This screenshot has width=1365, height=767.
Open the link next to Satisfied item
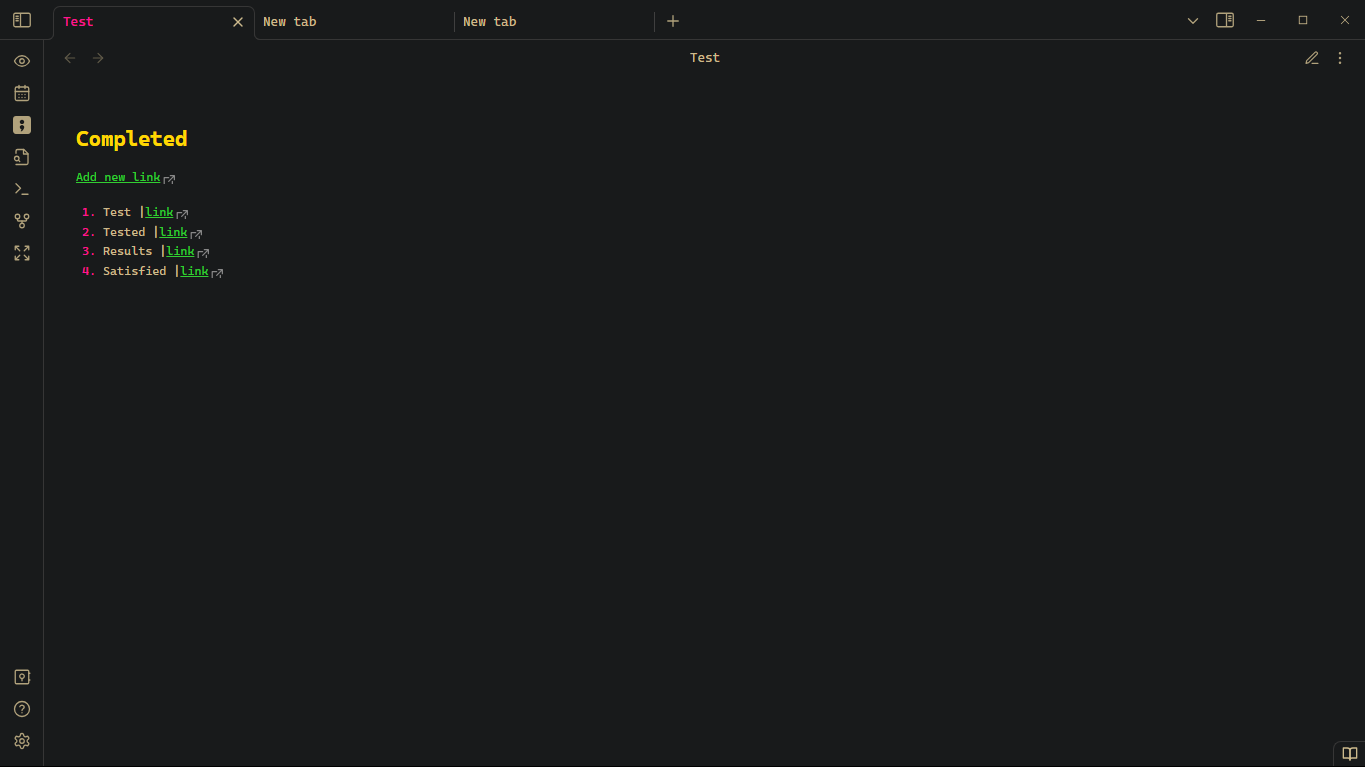click(x=195, y=271)
